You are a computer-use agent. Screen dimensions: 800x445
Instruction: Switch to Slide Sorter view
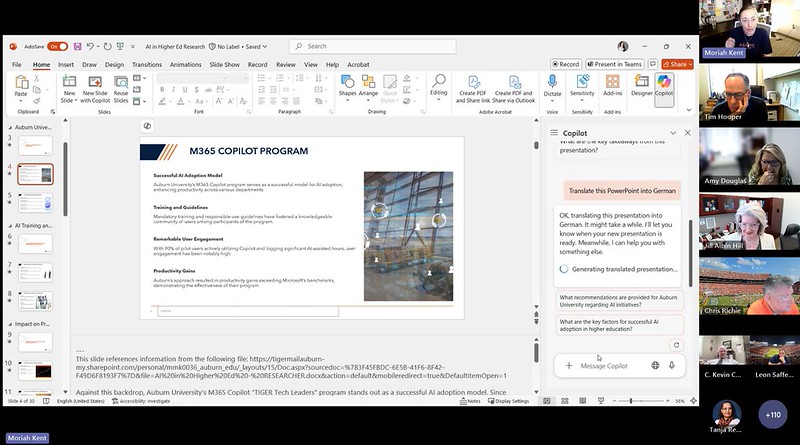tap(565, 401)
